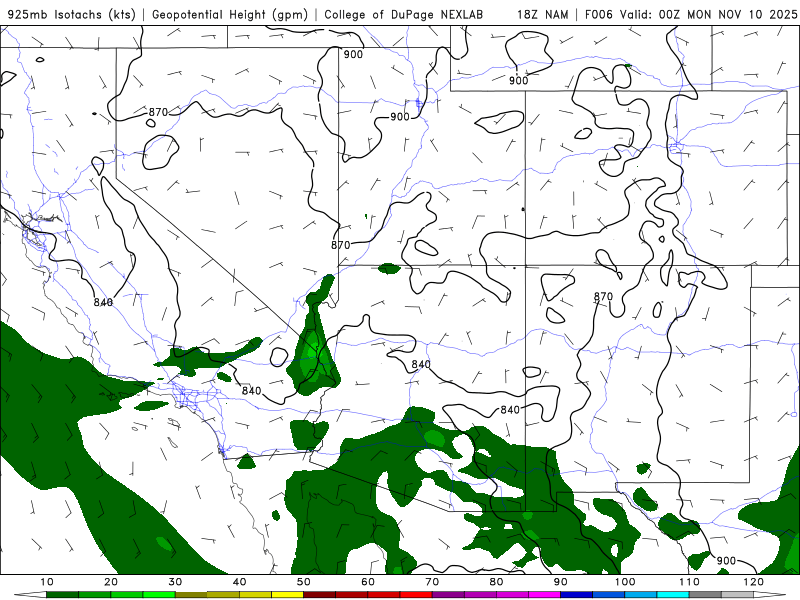800x600 pixels.
Task: Click the color bar label '30'
Action: [175, 582]
